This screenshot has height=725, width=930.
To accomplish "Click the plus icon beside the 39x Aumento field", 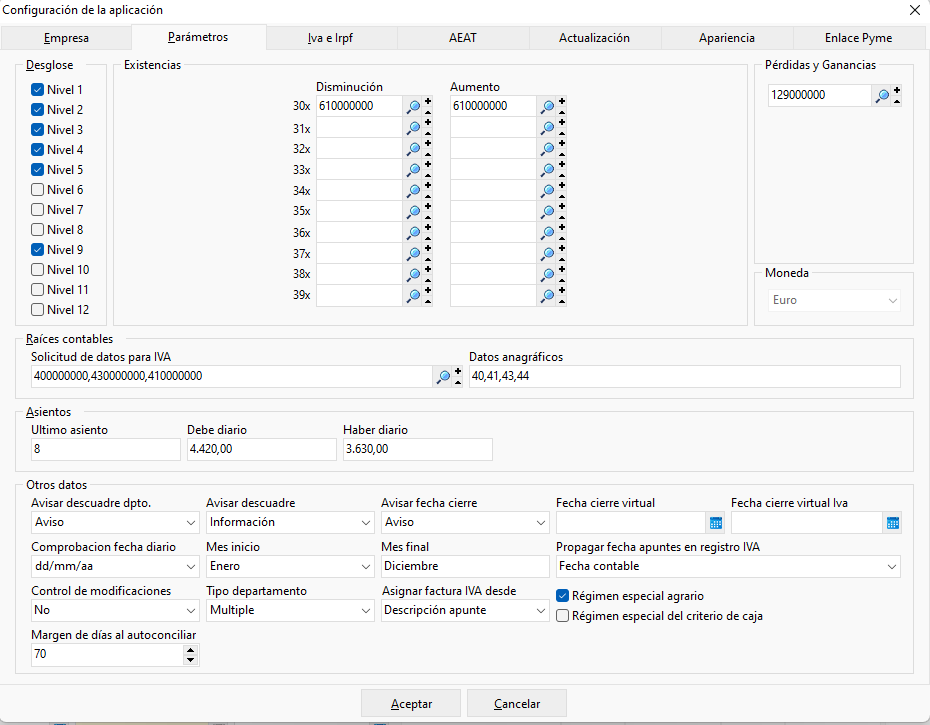I will point(562,290).
